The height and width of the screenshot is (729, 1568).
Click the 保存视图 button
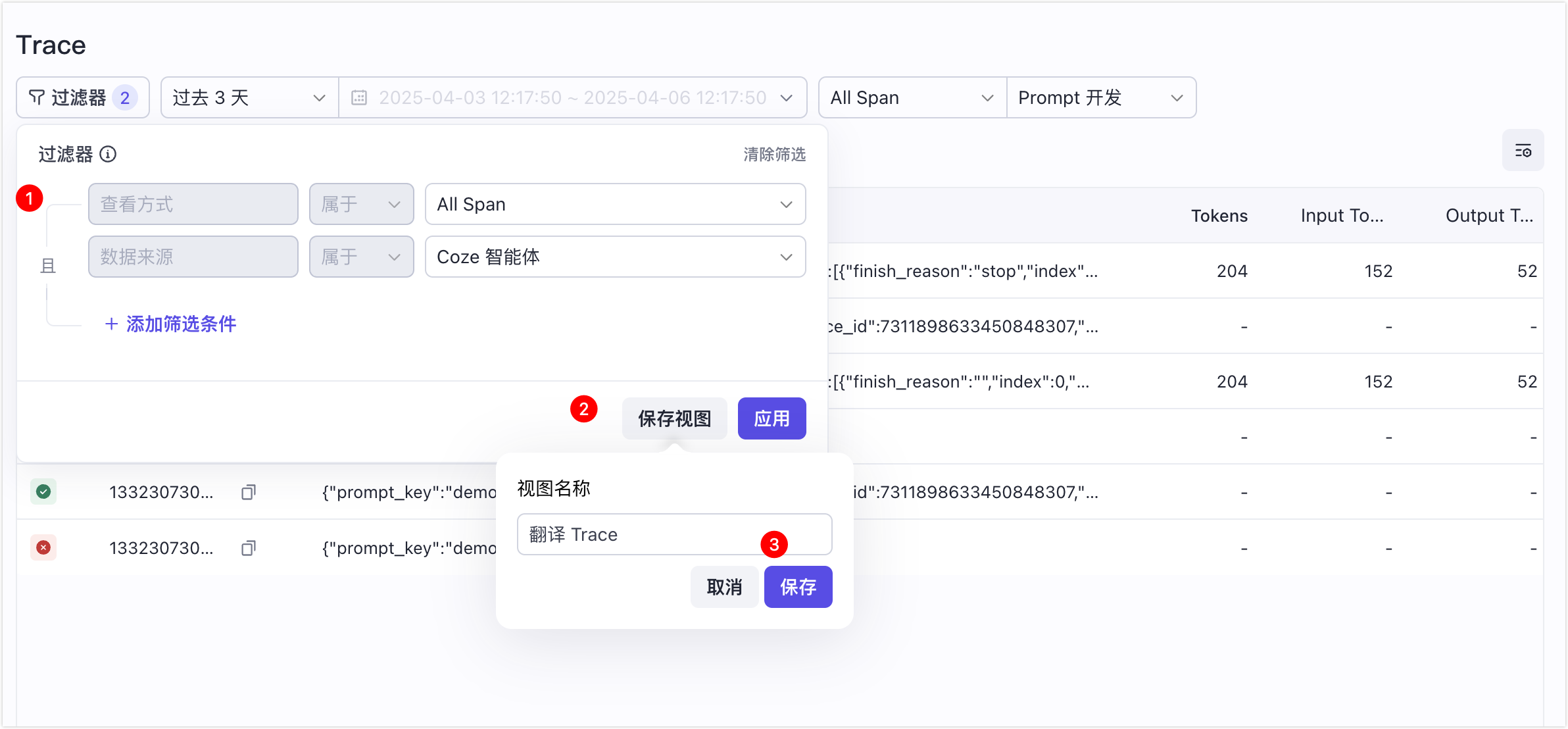674,418
